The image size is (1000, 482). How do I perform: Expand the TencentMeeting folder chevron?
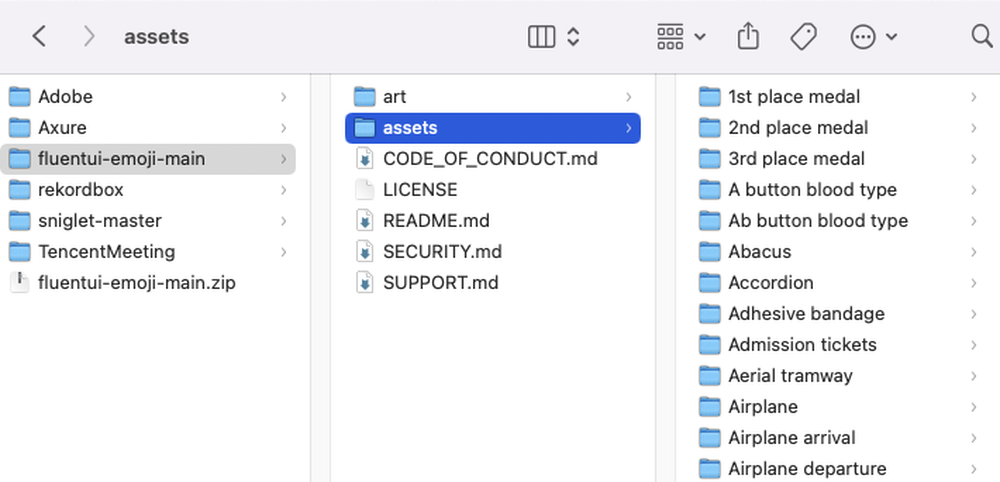click(x=283, y=252)
